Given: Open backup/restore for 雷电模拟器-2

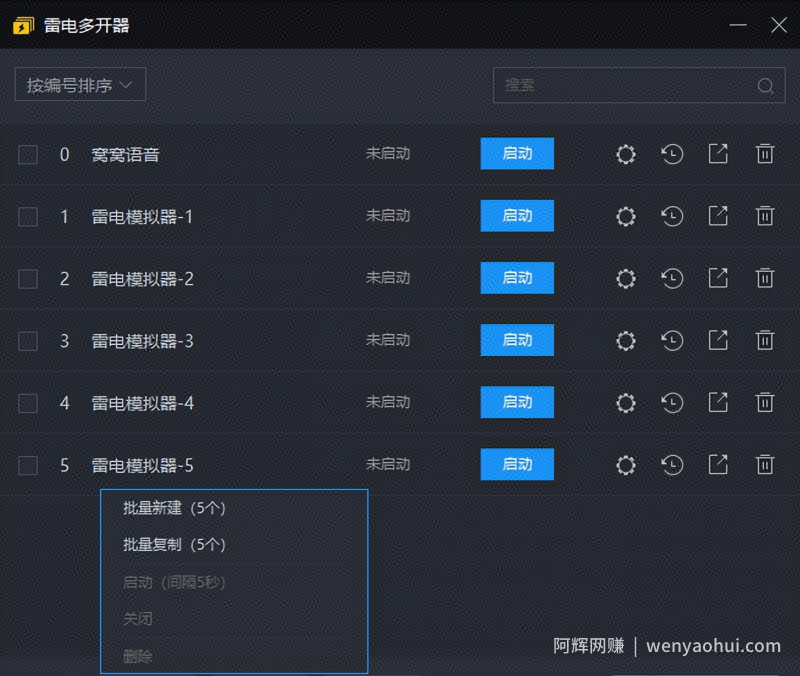Looking at the screenshot, I should (x=672, y=279).
